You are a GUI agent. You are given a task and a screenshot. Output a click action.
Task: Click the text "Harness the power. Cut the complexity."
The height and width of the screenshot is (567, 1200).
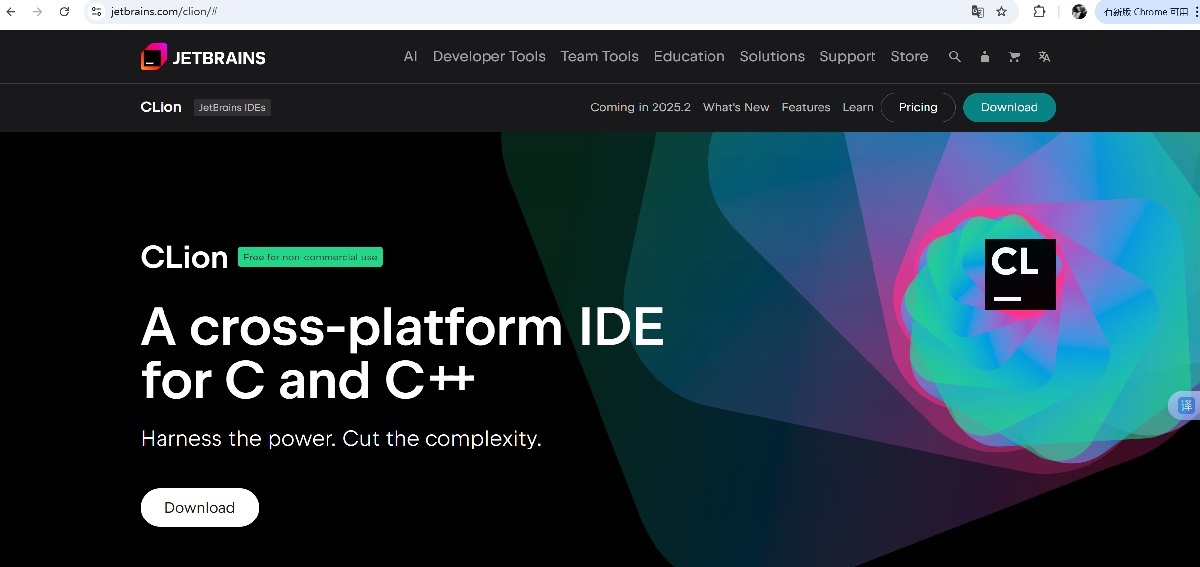point(341,438)
